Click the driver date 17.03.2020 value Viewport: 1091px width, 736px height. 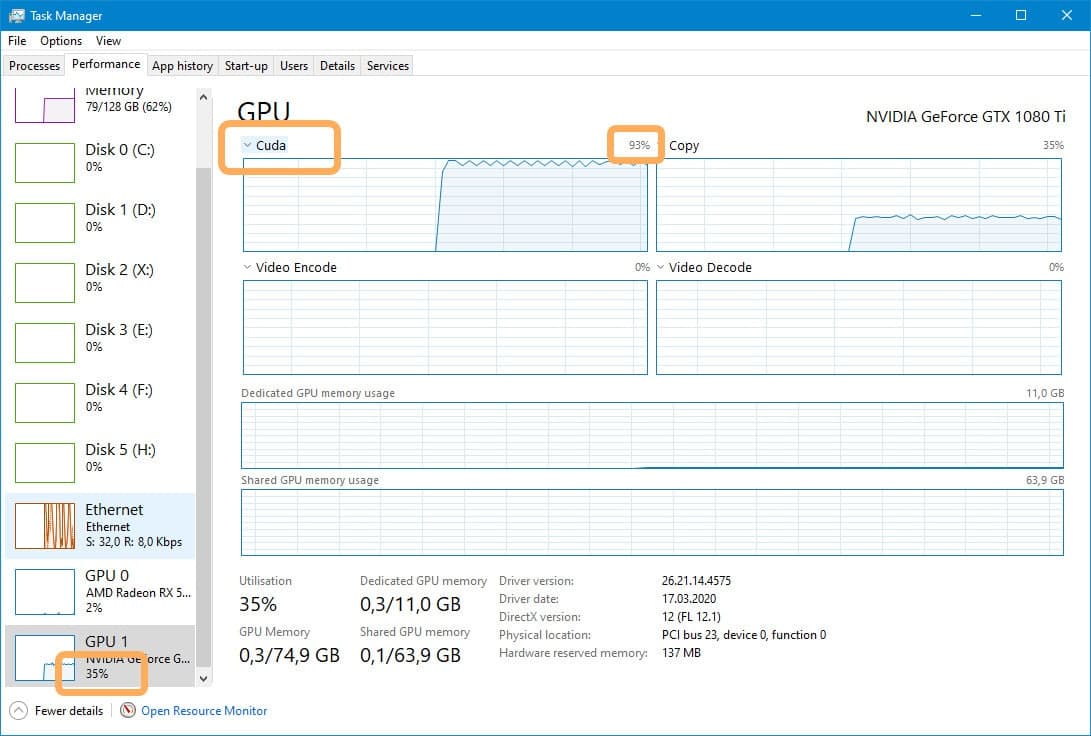[689, 598]
